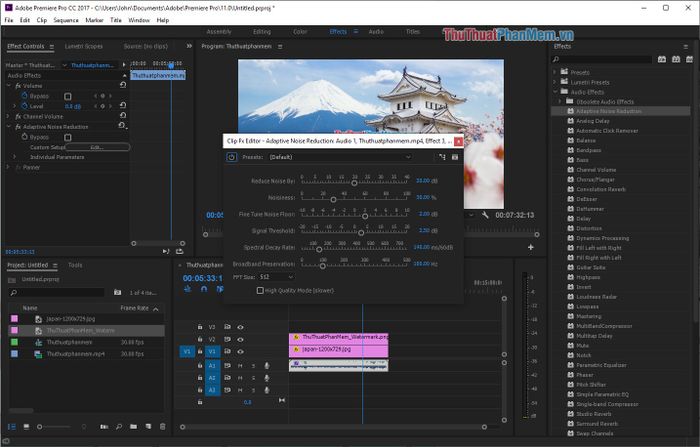Expand Individual Parameters section
Screen dimensions: 700x447
[15, 157]
